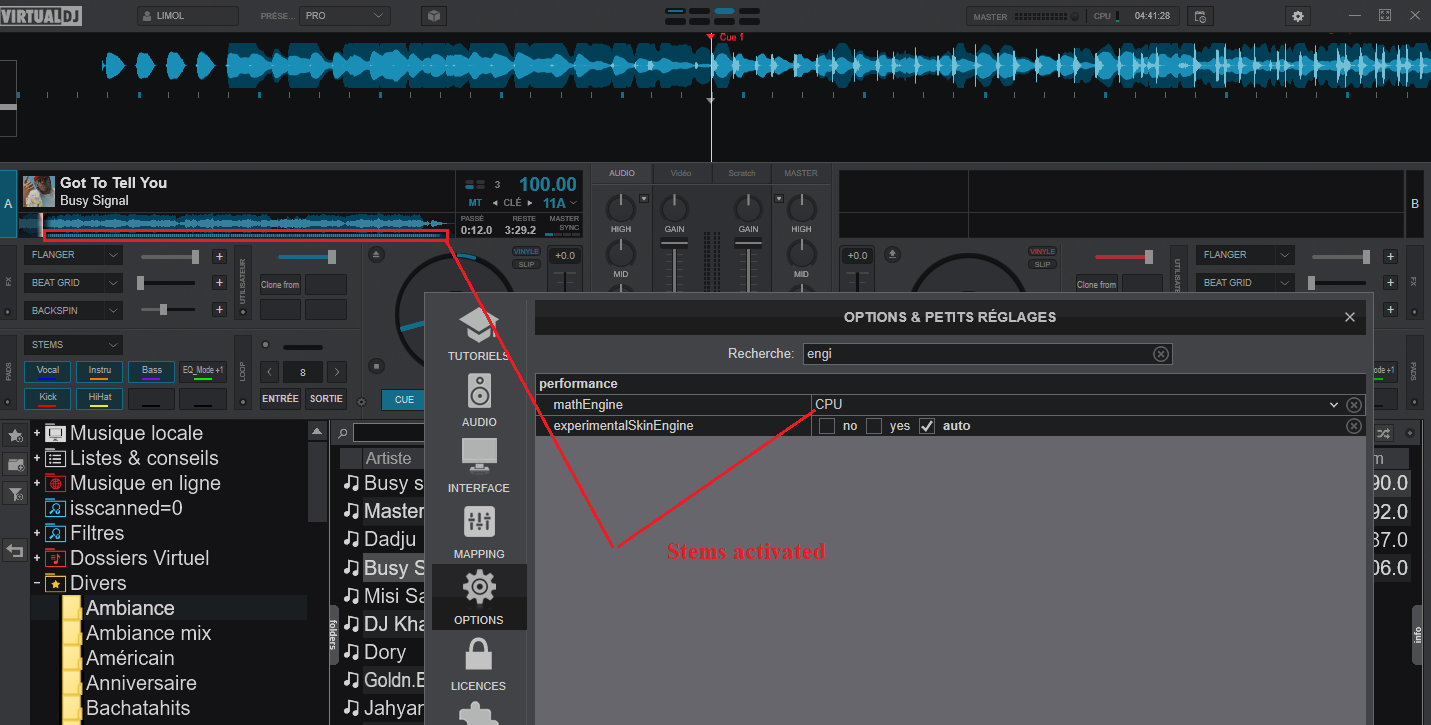The width and height of the screenshot is (1431, 725).
Task: Select the Options gear section
Action: pos(478,597)
